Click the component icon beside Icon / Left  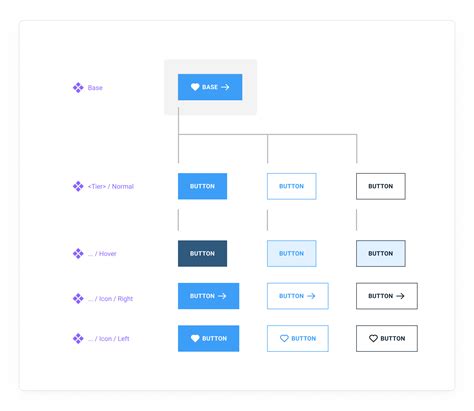78,338
